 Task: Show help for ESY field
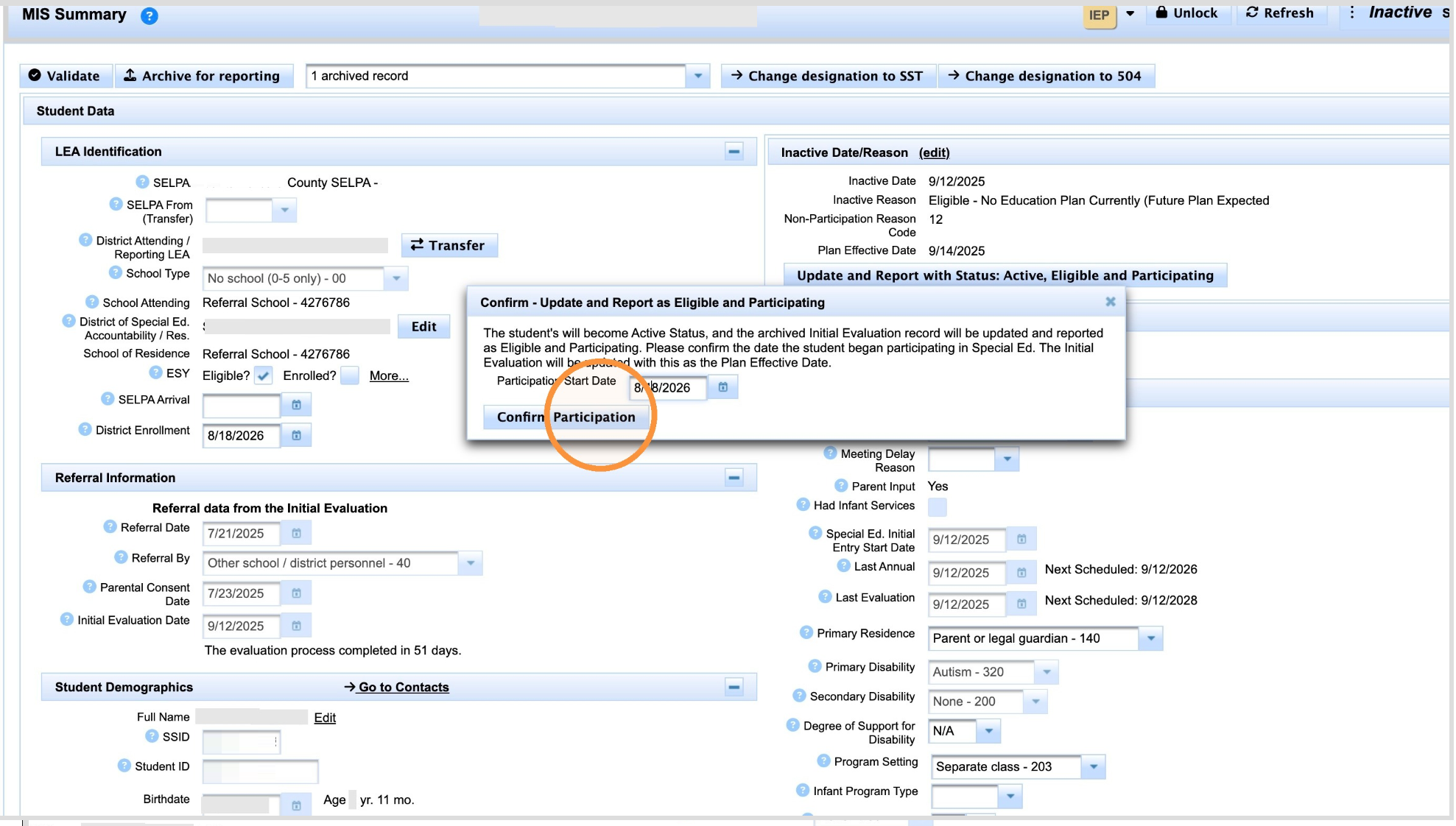[155, 373]
